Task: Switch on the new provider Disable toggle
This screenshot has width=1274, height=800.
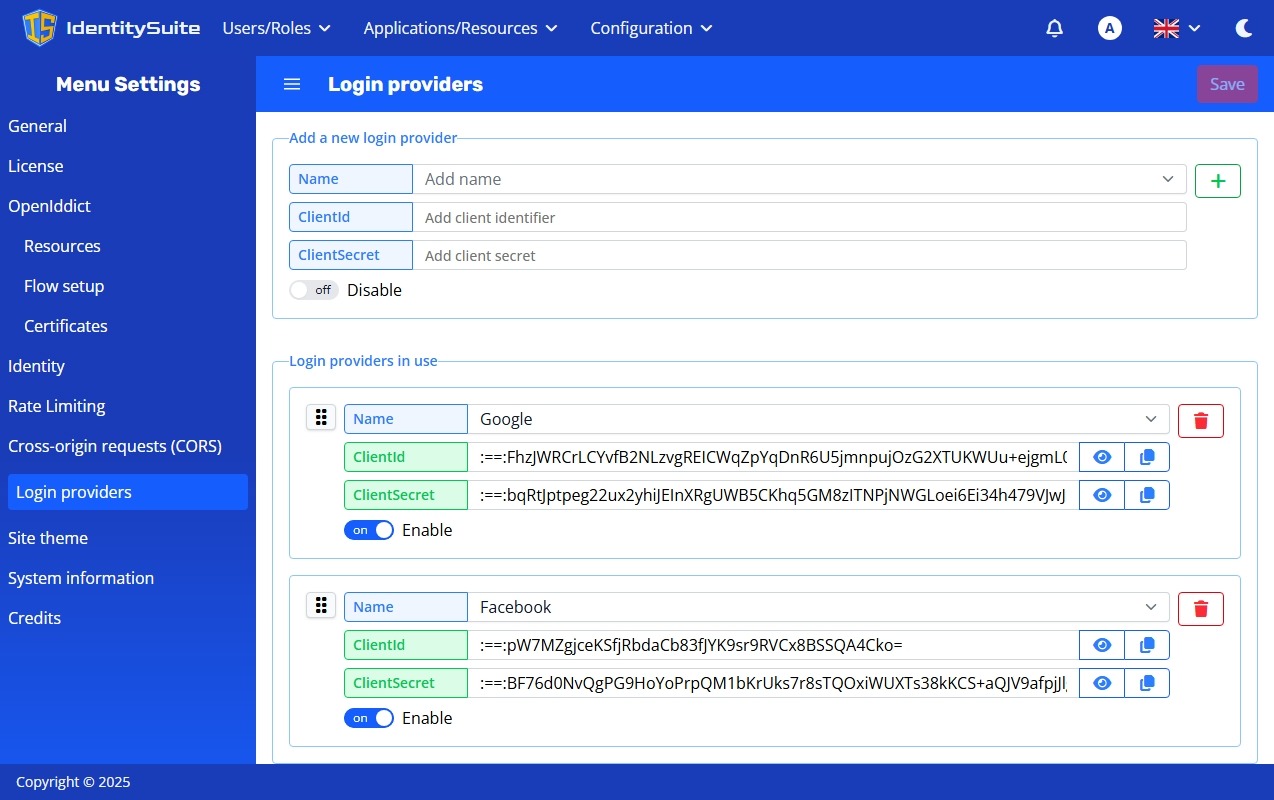Action: (314, 290)
